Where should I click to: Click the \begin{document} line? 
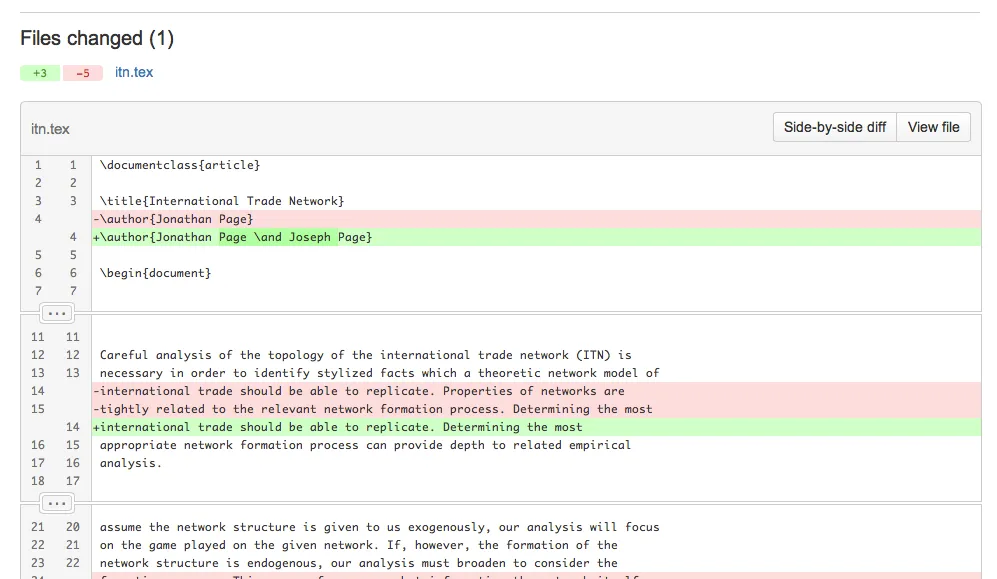tap(155, 273)
